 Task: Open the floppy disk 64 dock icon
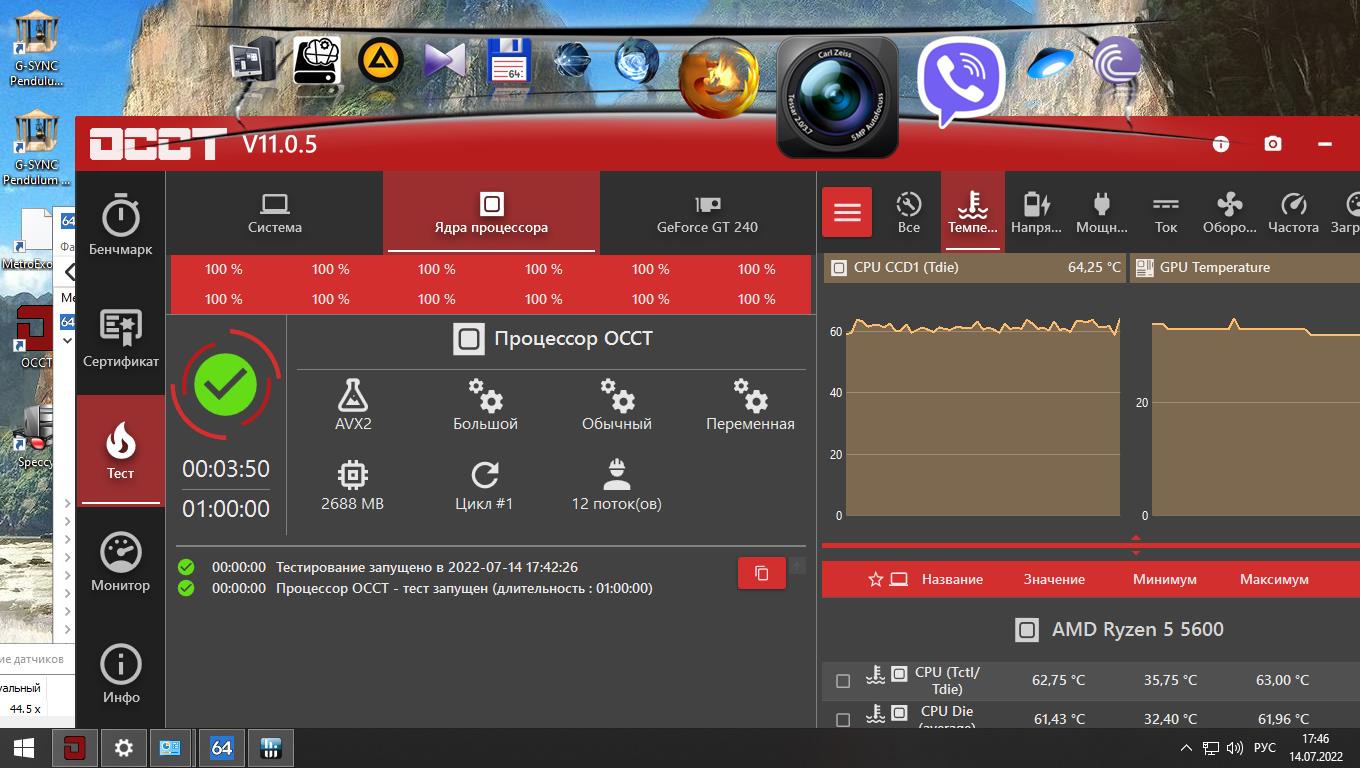point(508,60)
